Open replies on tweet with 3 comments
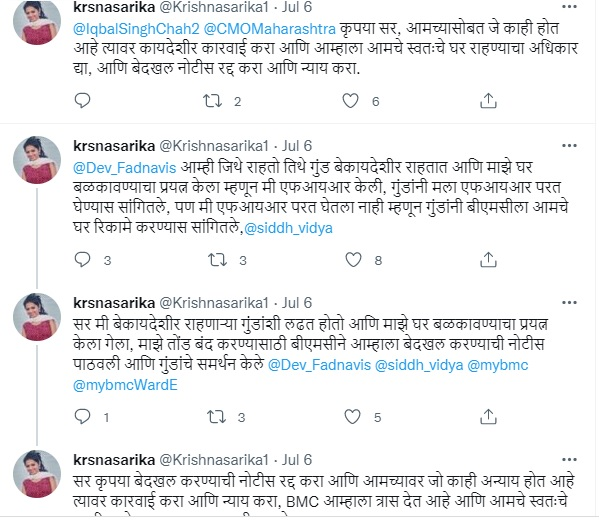599x523 pixels. pyautogui.click(x=82, y=260)
